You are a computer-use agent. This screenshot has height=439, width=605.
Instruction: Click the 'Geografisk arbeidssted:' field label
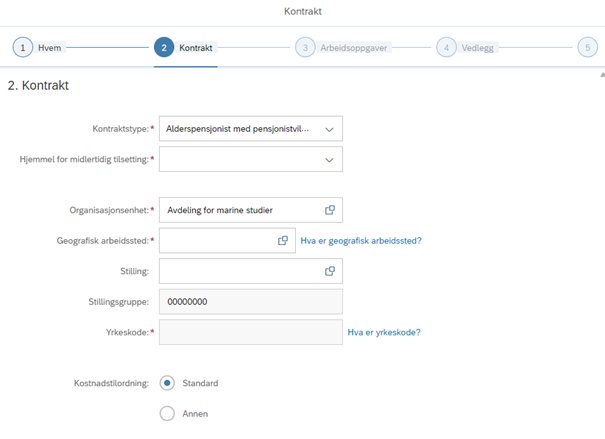tap(103, 241)
